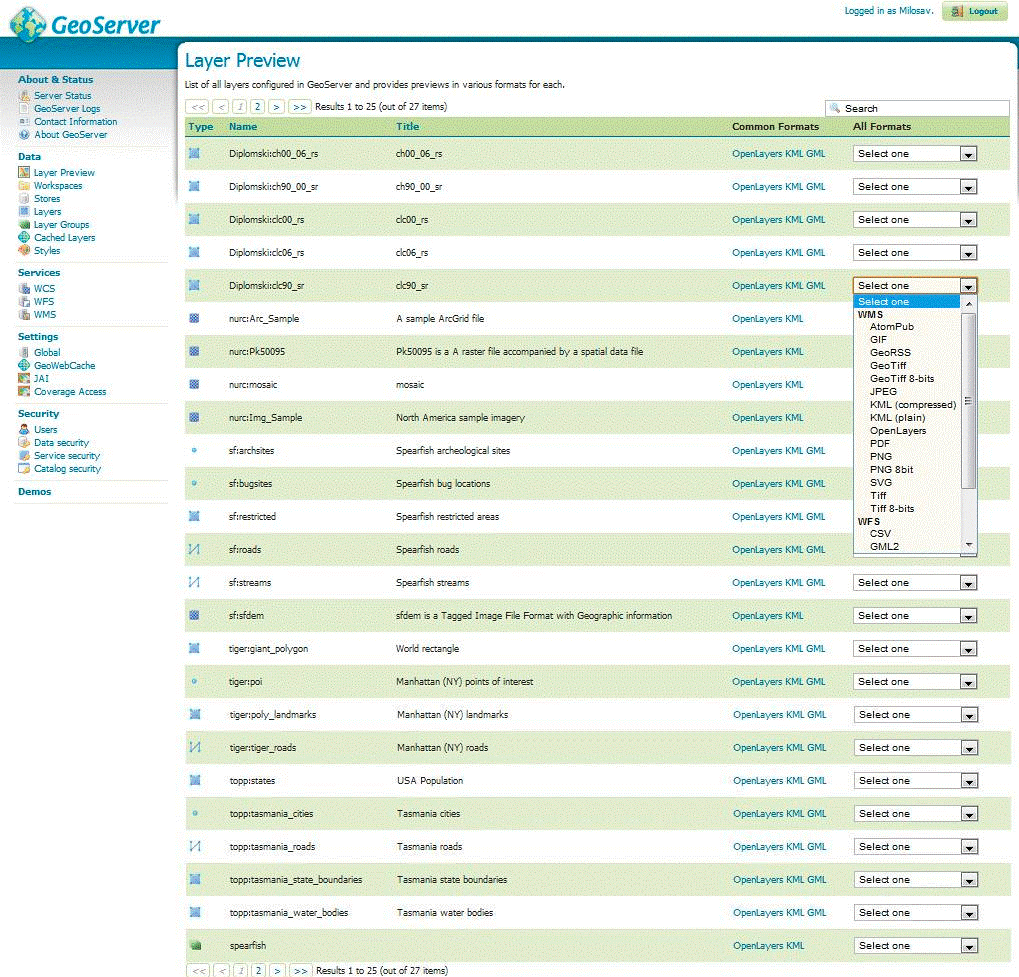Click the Layer Groups icon

coord(25,225)
